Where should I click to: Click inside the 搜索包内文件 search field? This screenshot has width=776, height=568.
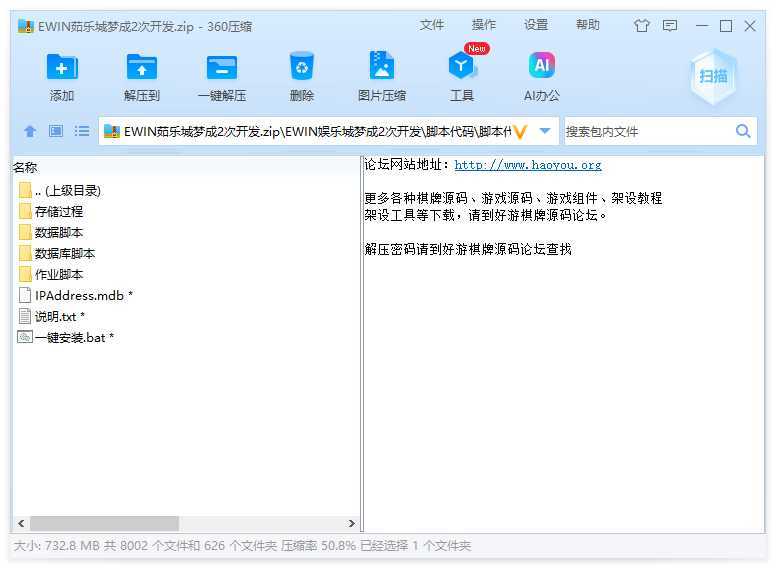649,132
